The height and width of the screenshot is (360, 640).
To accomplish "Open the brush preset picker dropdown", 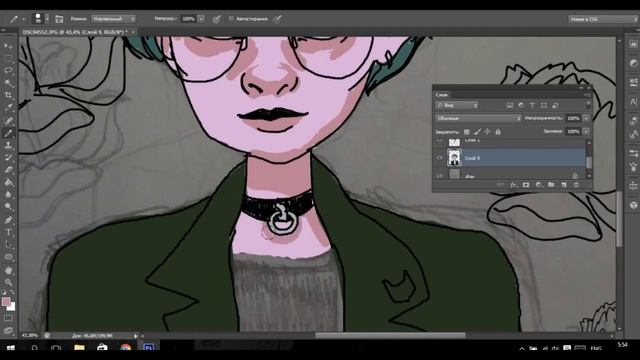I will coord(47,19).
